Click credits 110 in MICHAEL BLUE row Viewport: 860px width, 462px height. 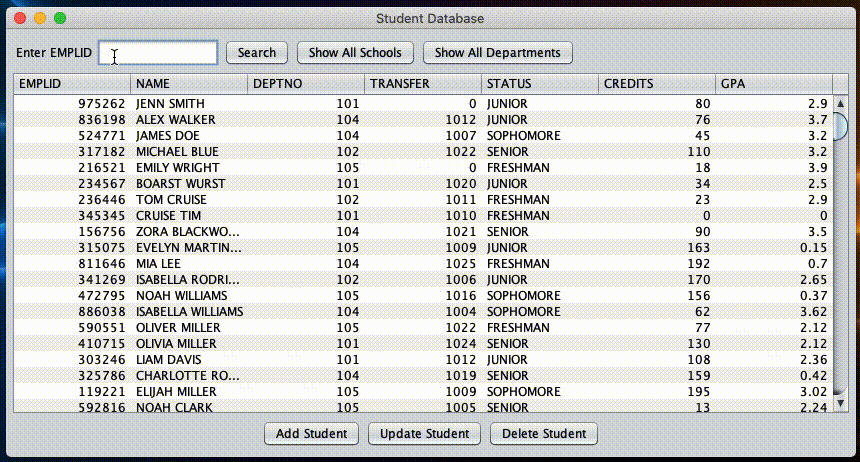pos(657,151)
